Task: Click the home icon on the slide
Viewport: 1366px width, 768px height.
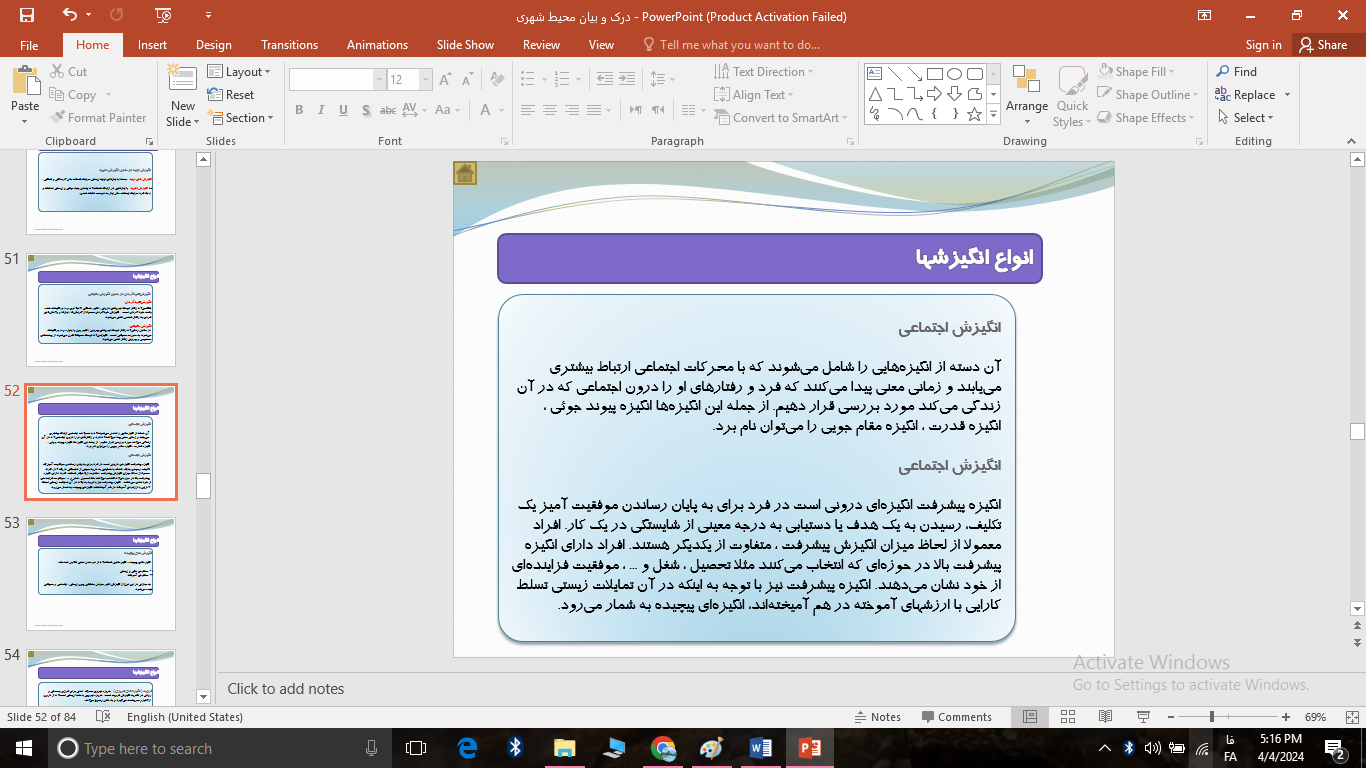Action: tap(465, 174)
